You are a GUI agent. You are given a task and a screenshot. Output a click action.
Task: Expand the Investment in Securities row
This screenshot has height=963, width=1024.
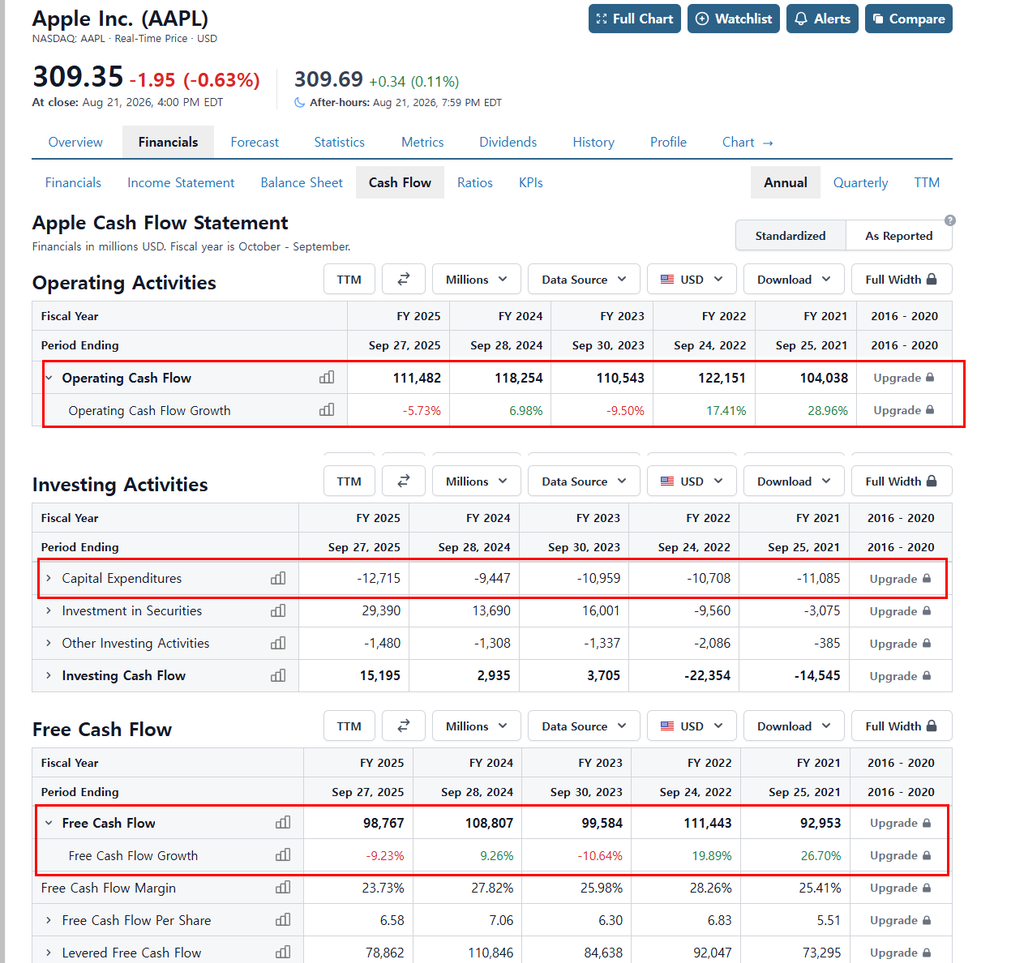[48, 611]
